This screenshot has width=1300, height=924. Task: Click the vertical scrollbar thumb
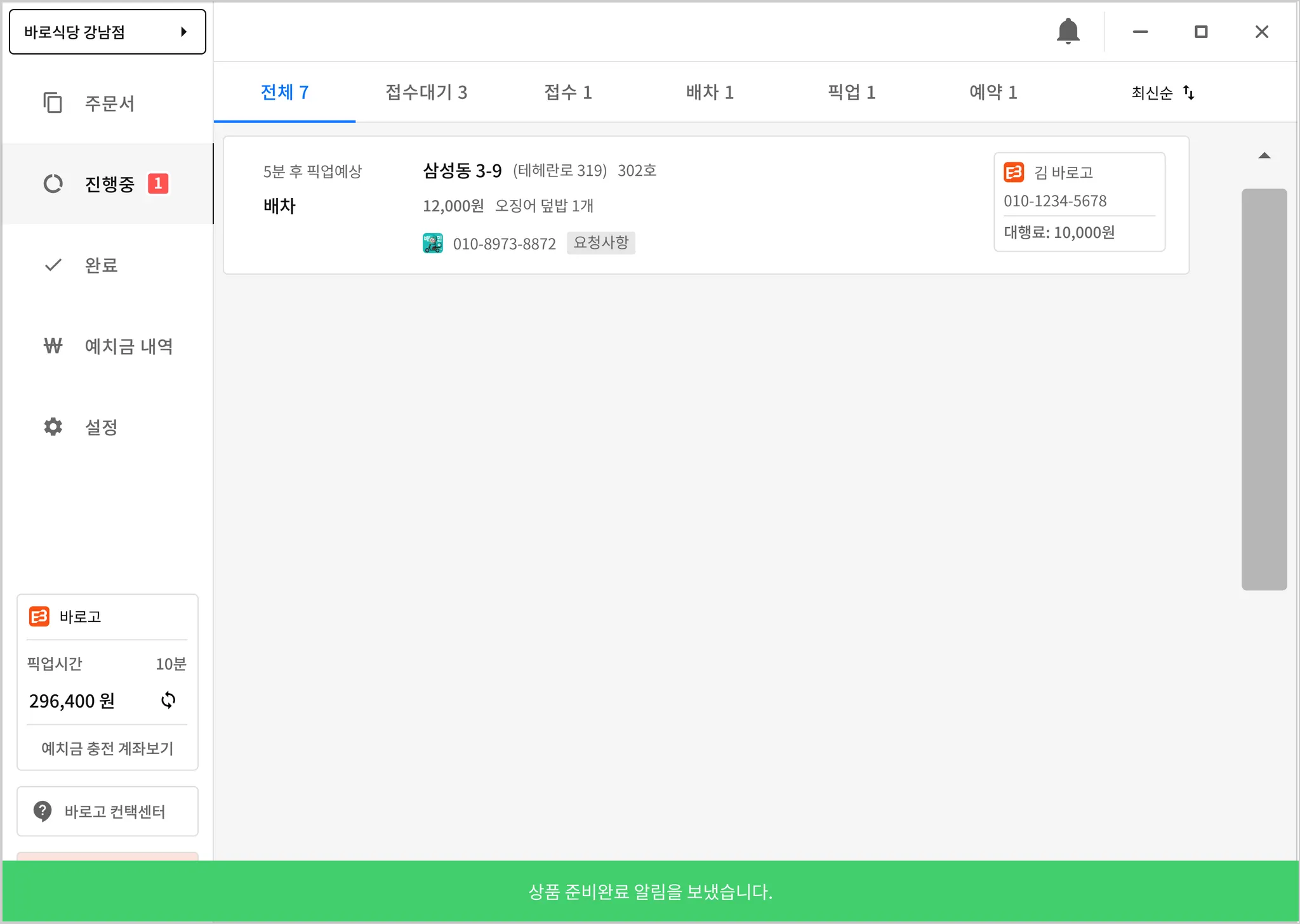coord(1264,388)
